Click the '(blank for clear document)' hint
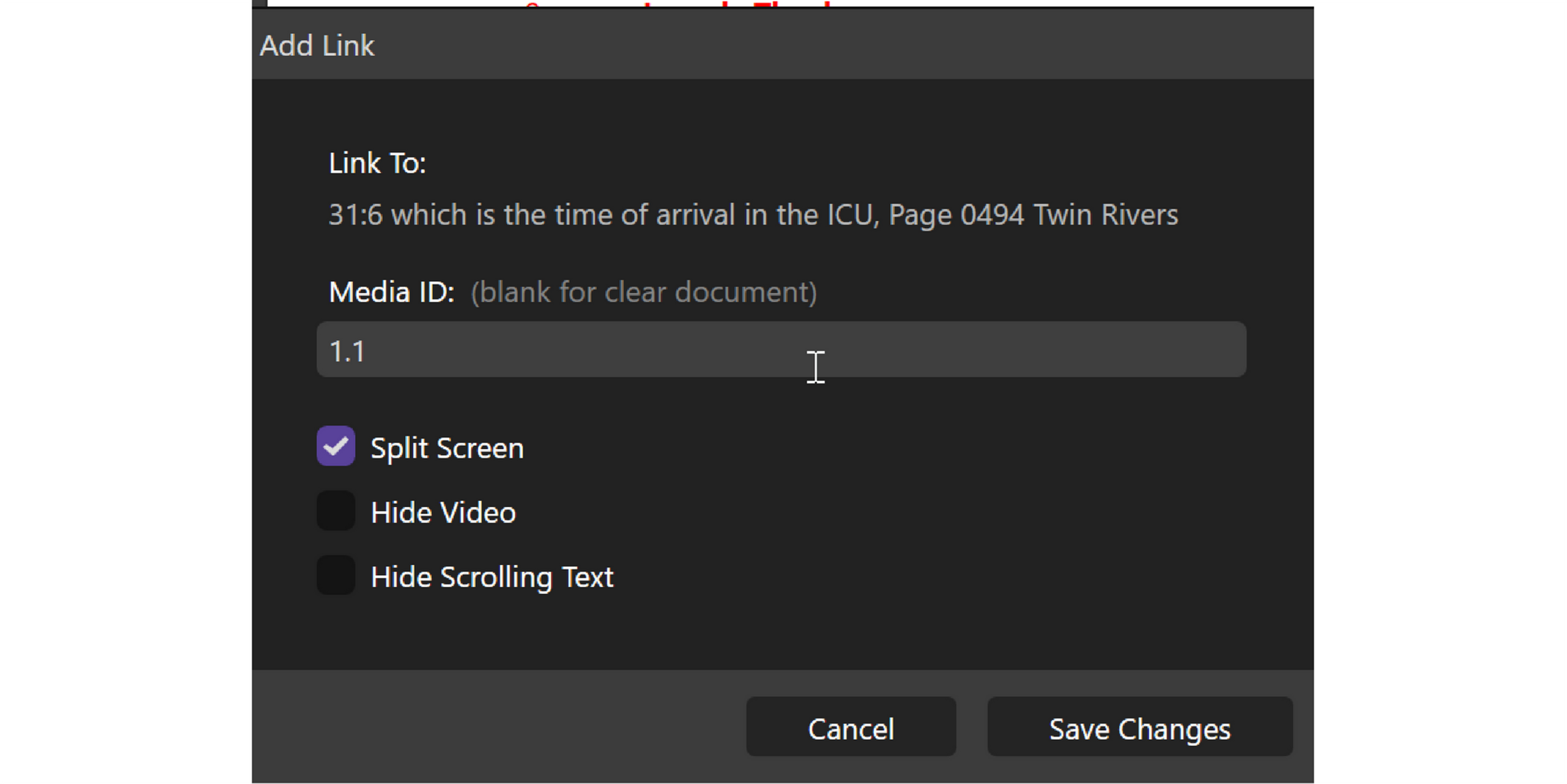The height and width of the screenshot is (784, 1567). coord(644,292)
